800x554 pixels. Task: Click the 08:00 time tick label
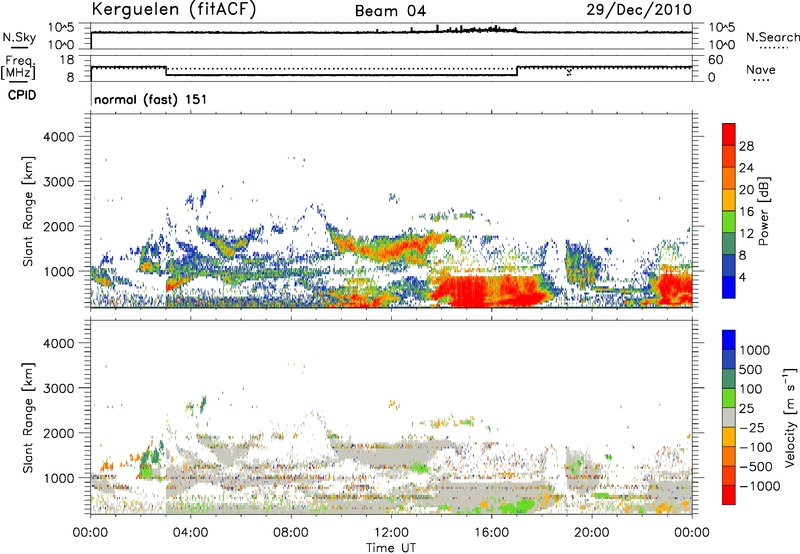pyautogui.click(x=290, y=533)
